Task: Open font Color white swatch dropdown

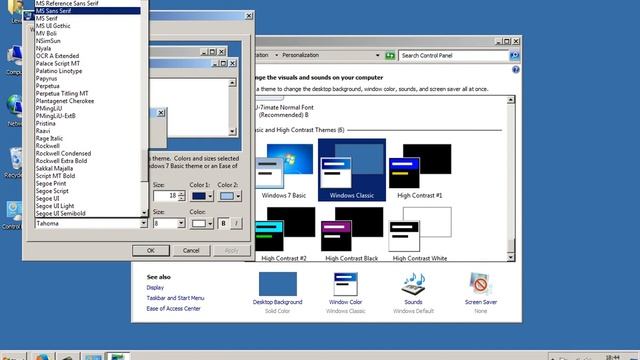Action: (x=202, y=224)
